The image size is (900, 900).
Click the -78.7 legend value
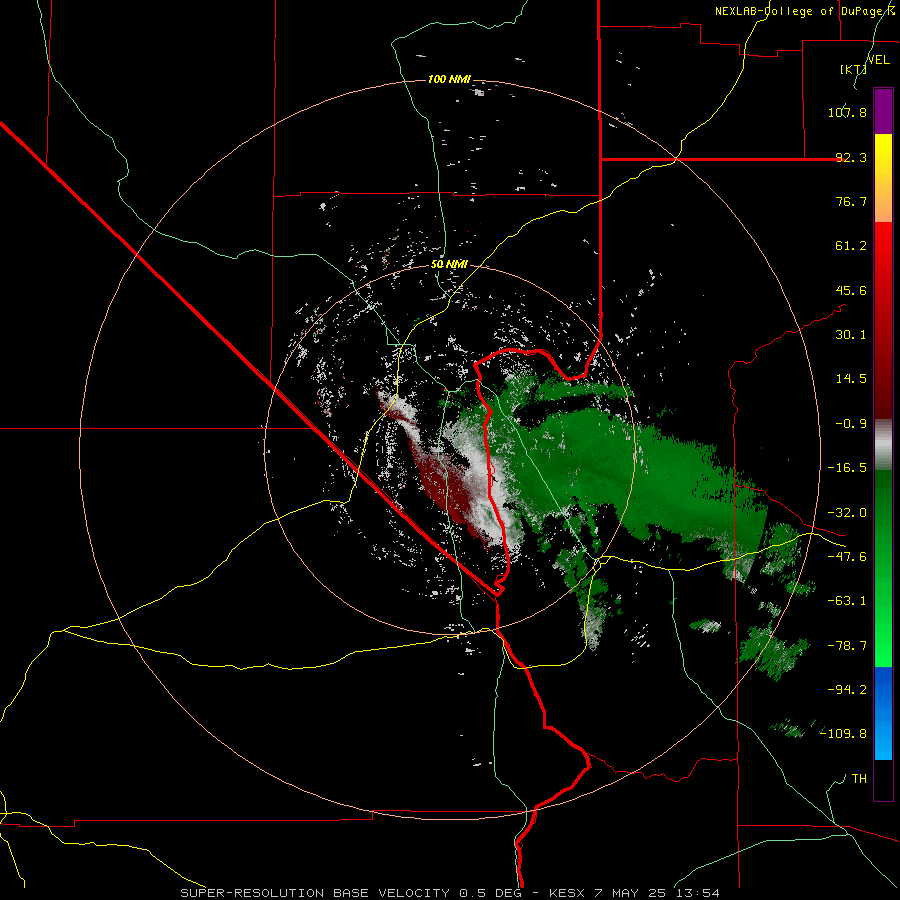click(847, 646)
